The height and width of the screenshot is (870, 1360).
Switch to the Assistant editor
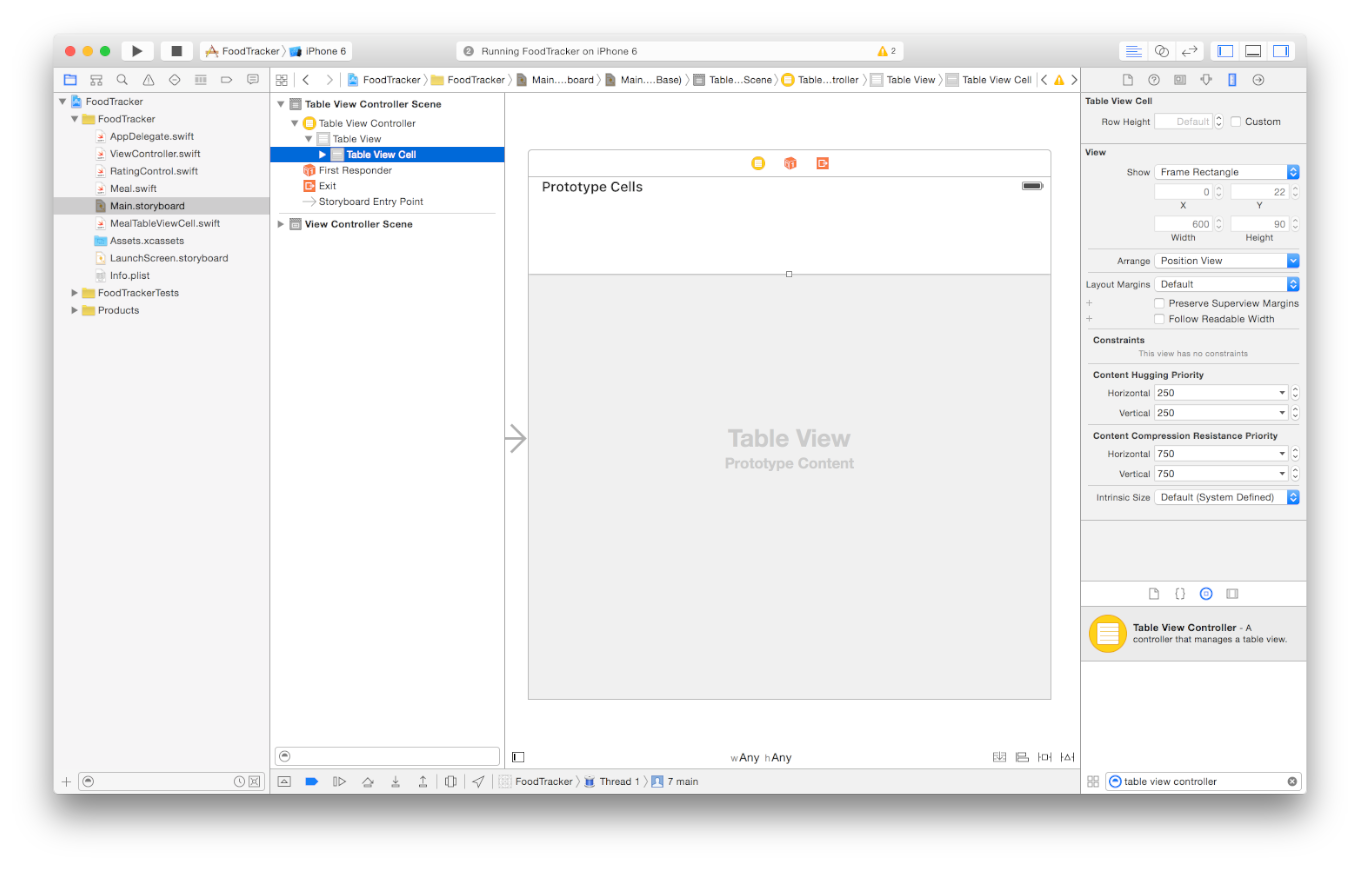[1161, 51]
